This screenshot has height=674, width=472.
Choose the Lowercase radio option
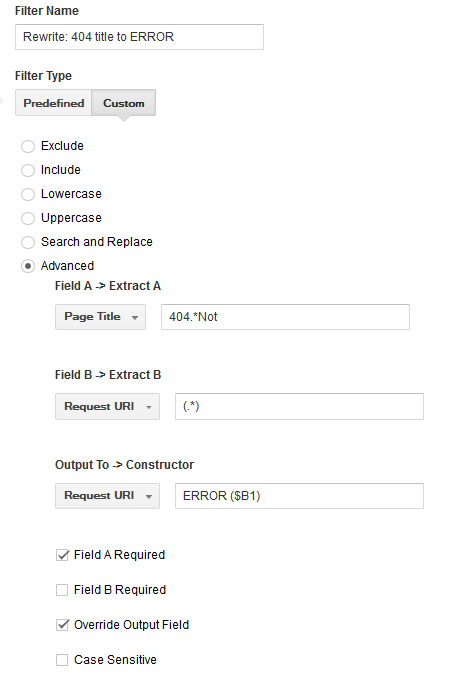(x=28, y=195)
